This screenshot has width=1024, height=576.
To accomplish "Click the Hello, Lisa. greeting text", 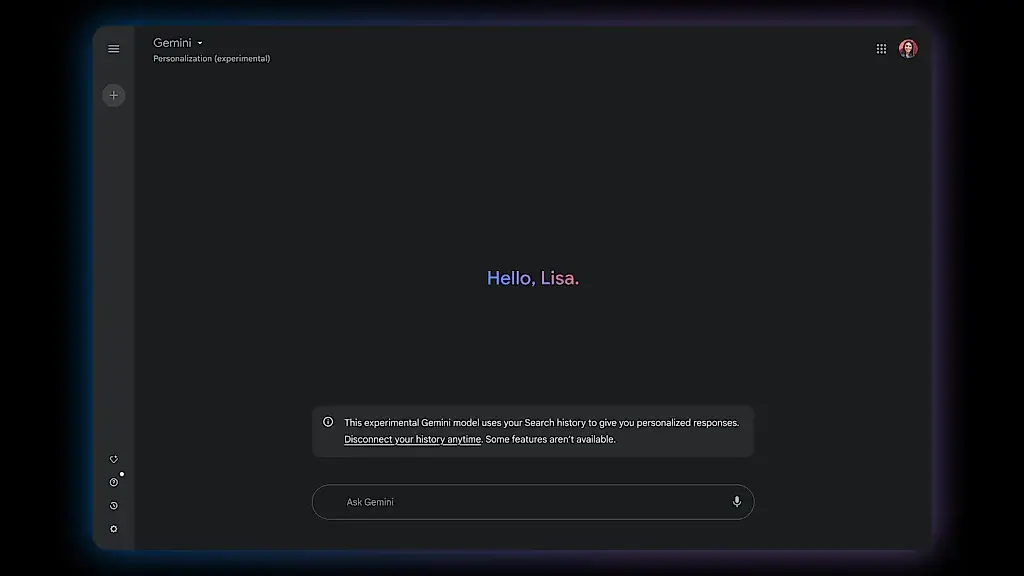I will (x=533, y=278).
